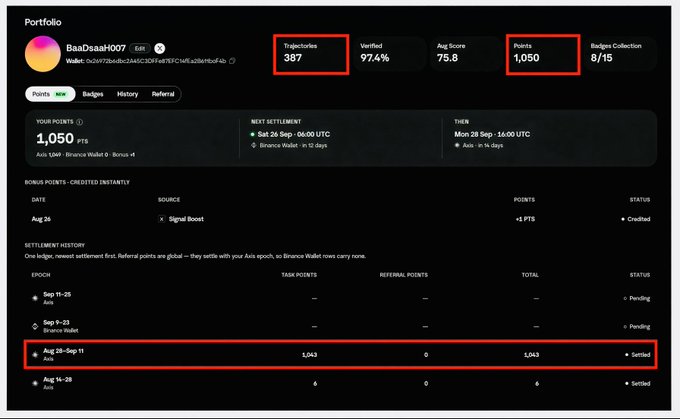Select the Aug 28–Sep 11 epoch label
This screenshot has width=680, height=419.
pyautogui.click(x=63, y=351)
